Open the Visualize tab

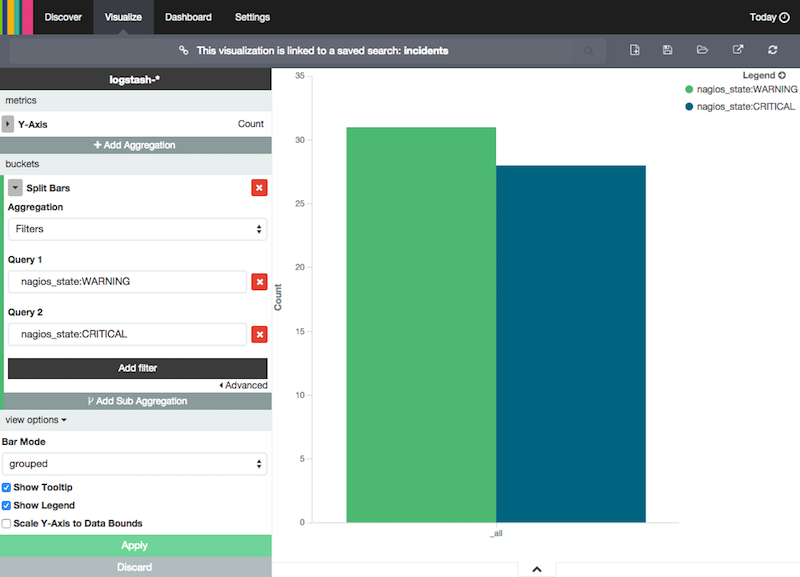coord(123,17)
